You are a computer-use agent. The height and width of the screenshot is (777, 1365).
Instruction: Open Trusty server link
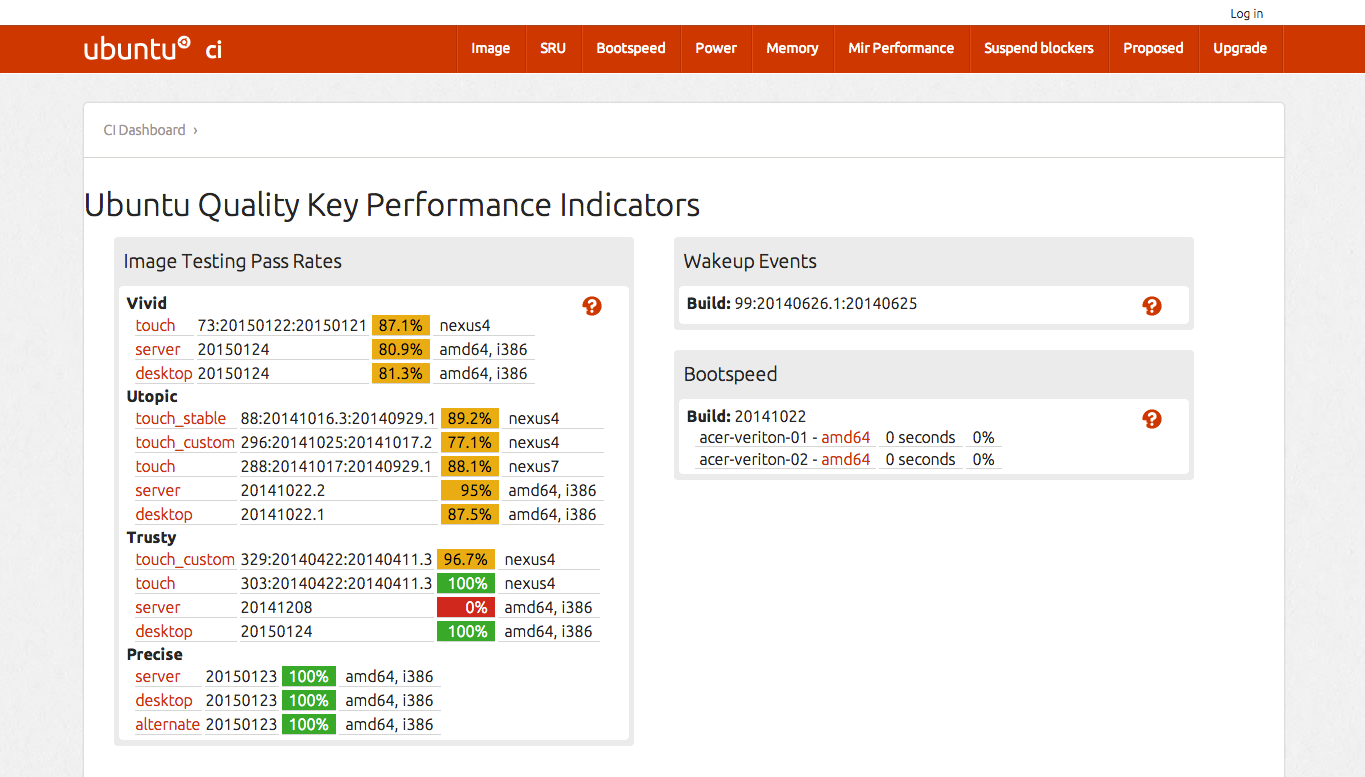pyautogui.click(x=158, y=607)
